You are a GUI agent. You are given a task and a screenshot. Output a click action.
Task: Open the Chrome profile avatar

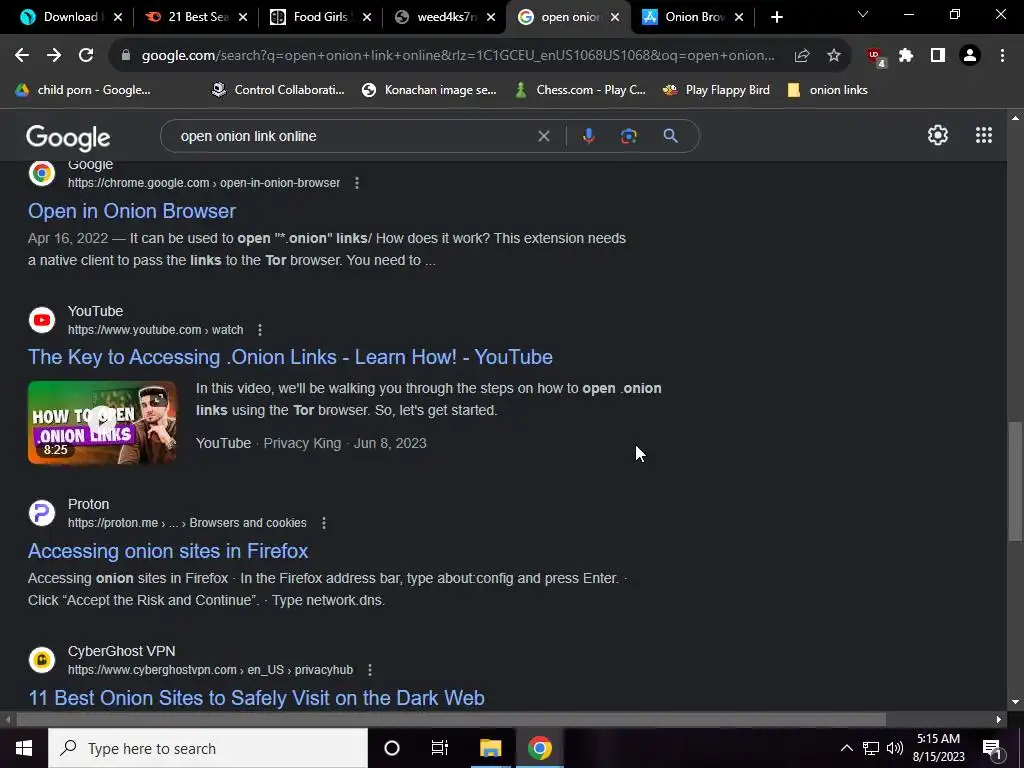(970, 56)
